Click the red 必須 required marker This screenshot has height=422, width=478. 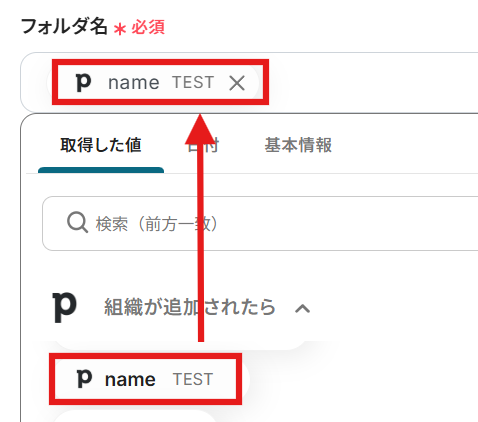[x=148, y=27]
